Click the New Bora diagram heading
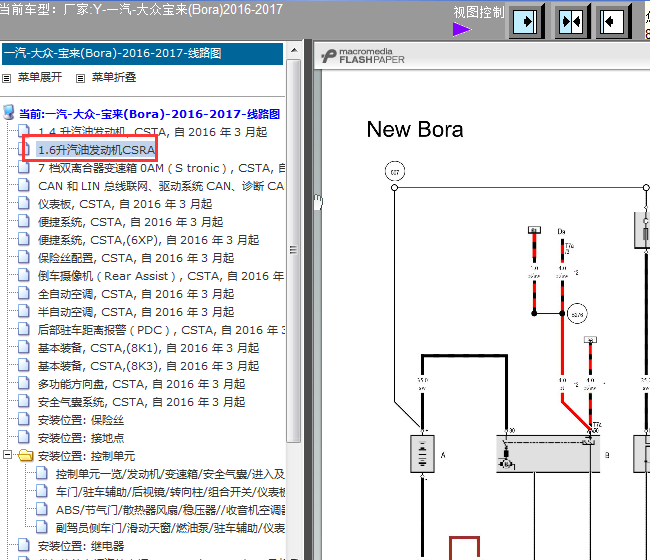Image resolution: width=650 pixels, height=560 pixels. pos(415,129)
